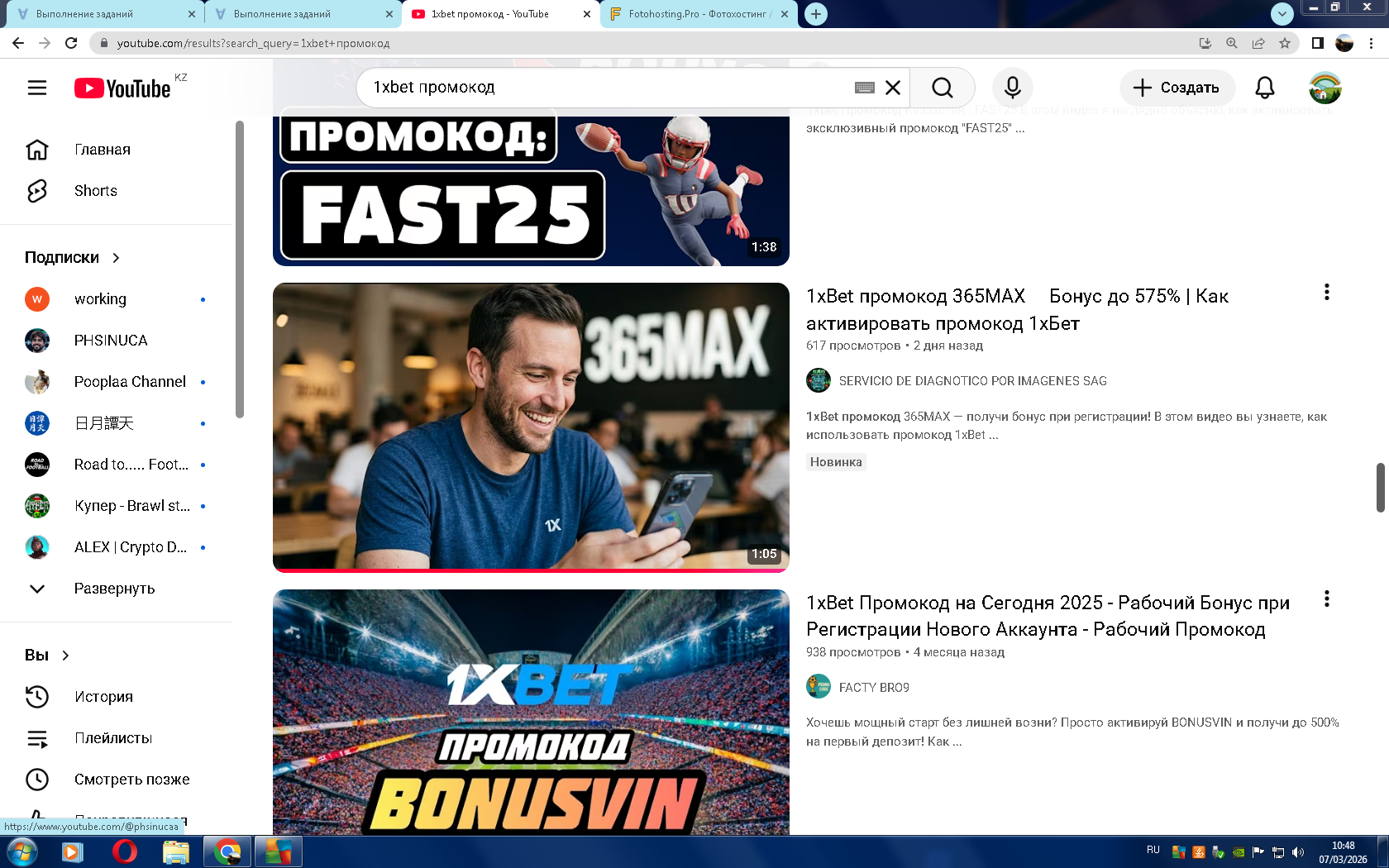Click the 365MAX video red progress bar
Image resolution: width=1389 pixels, height=868 pixels.
[531, 570]
